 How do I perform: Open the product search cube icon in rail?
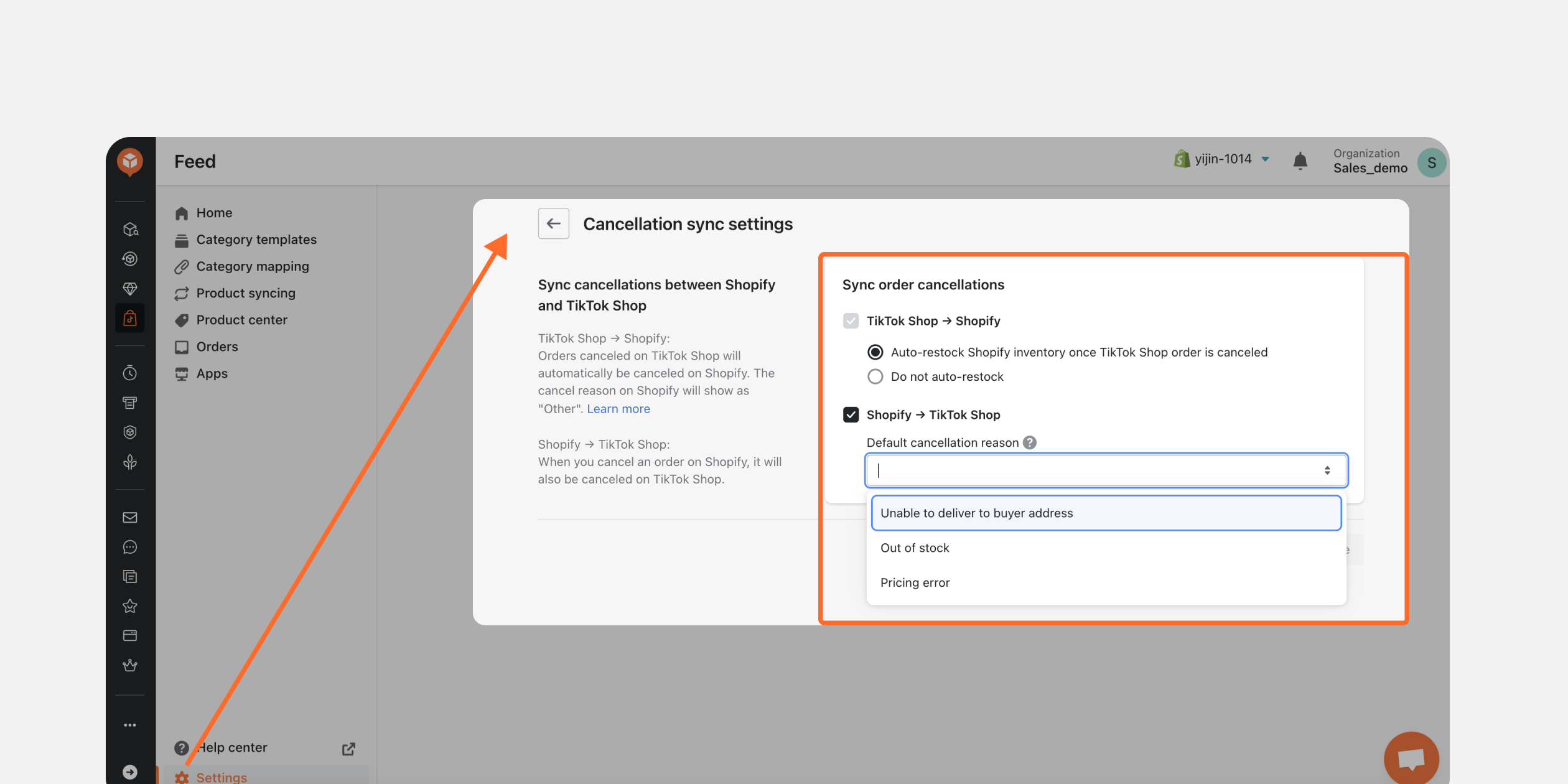pyautogui.click(x=130, y=230)
